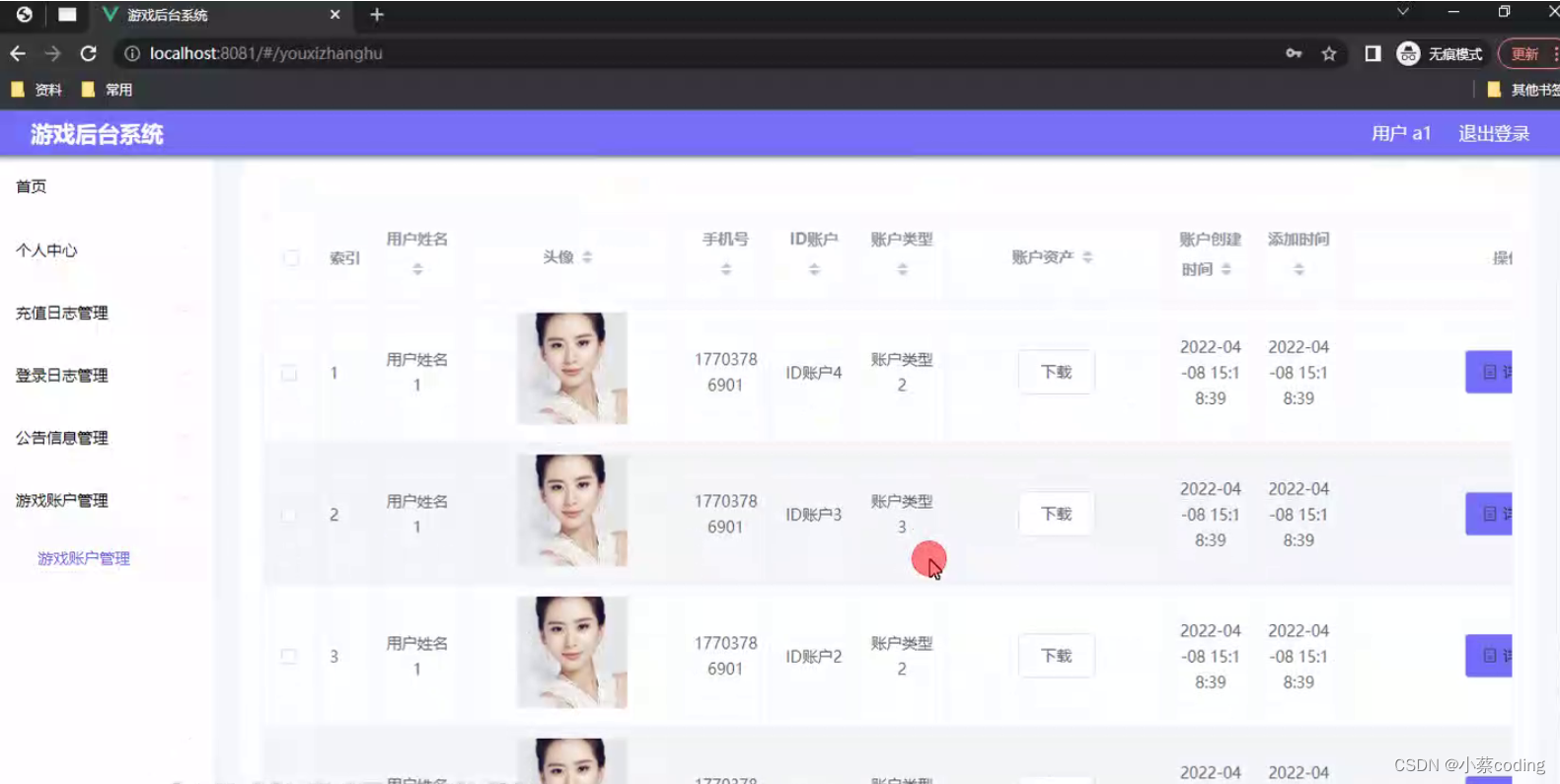Close the 游戏后台系统 browser tab
The height and width of the screenshot is (784, 1560).
pyautogui.click(x=334, y=15)
